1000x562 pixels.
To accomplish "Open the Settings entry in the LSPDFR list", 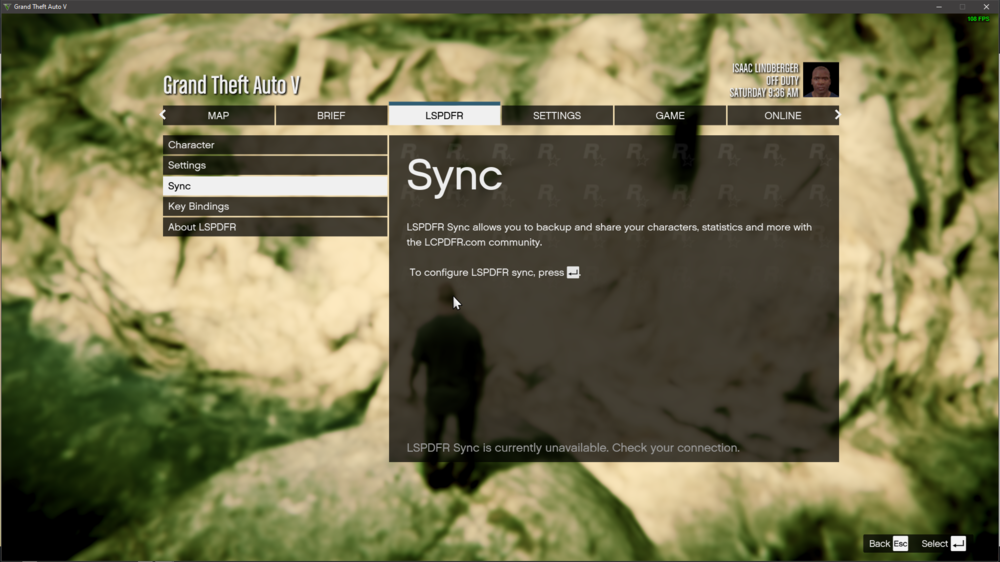I will click(275, 165).
